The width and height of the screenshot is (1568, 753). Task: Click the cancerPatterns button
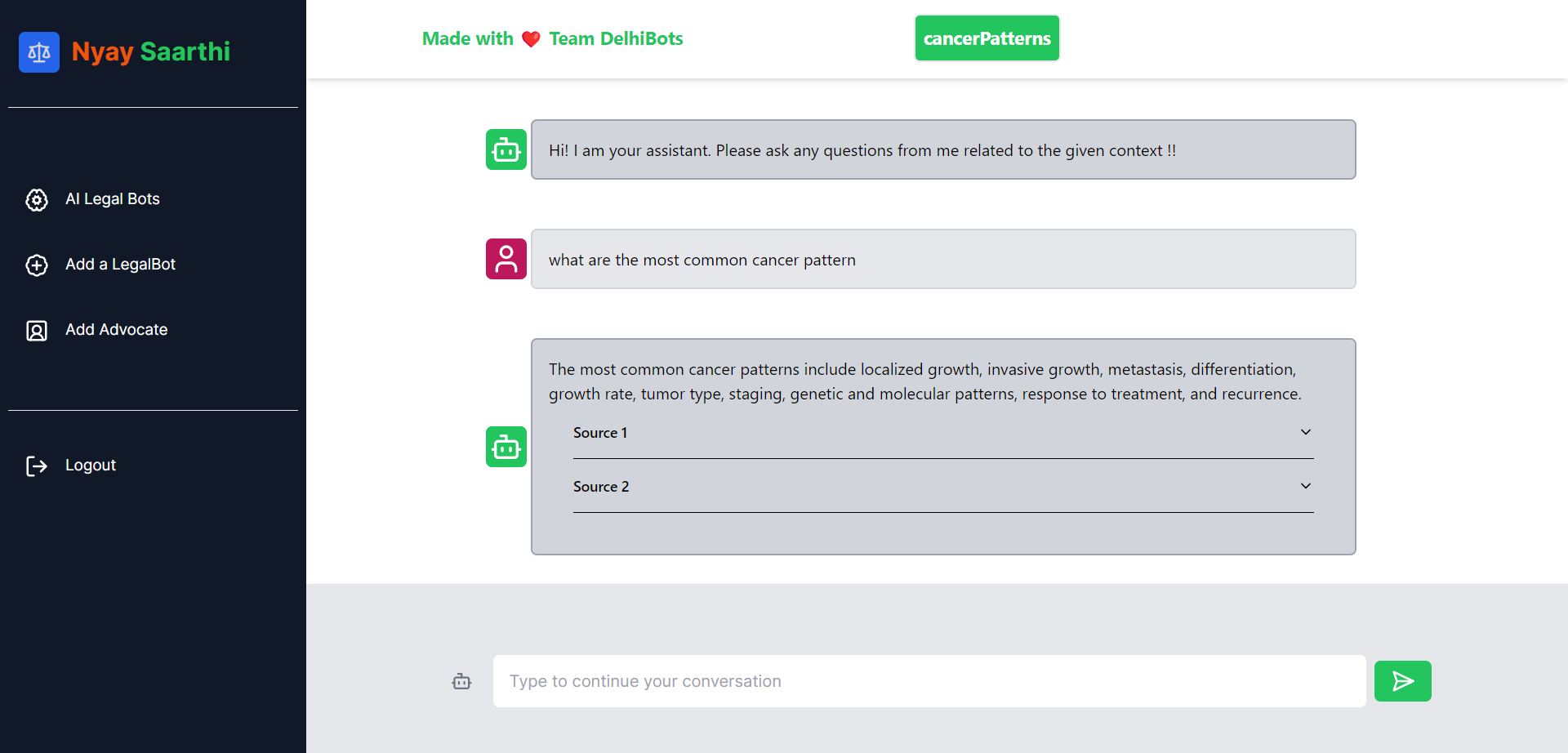(x=987, y=38)
